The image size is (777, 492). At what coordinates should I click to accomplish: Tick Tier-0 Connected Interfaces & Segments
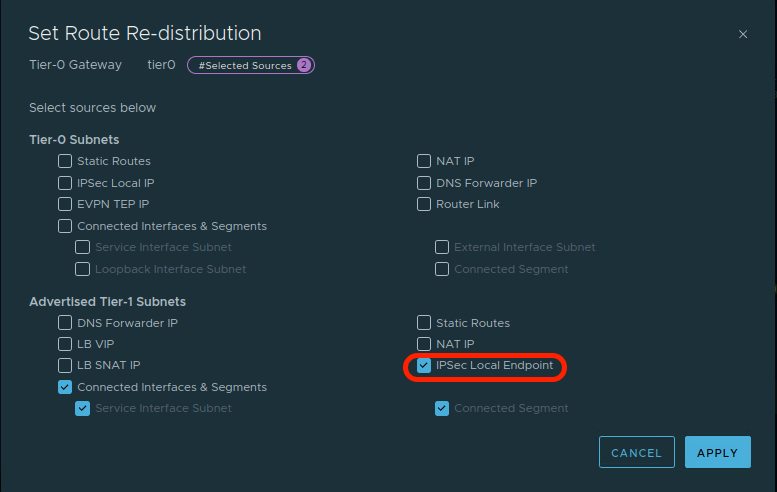(65, 226)
